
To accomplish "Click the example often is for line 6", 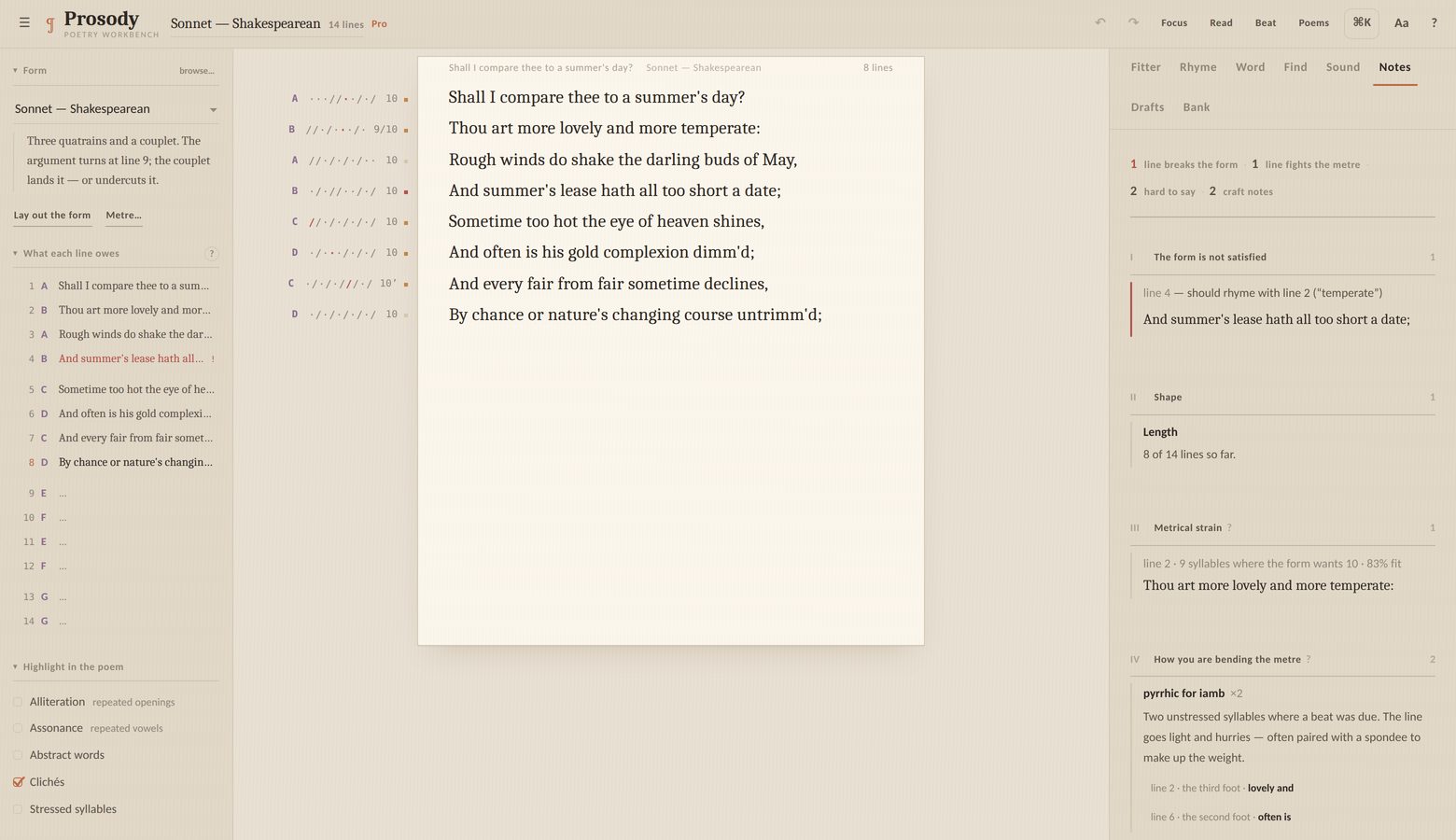I will tap(1274, 817).
